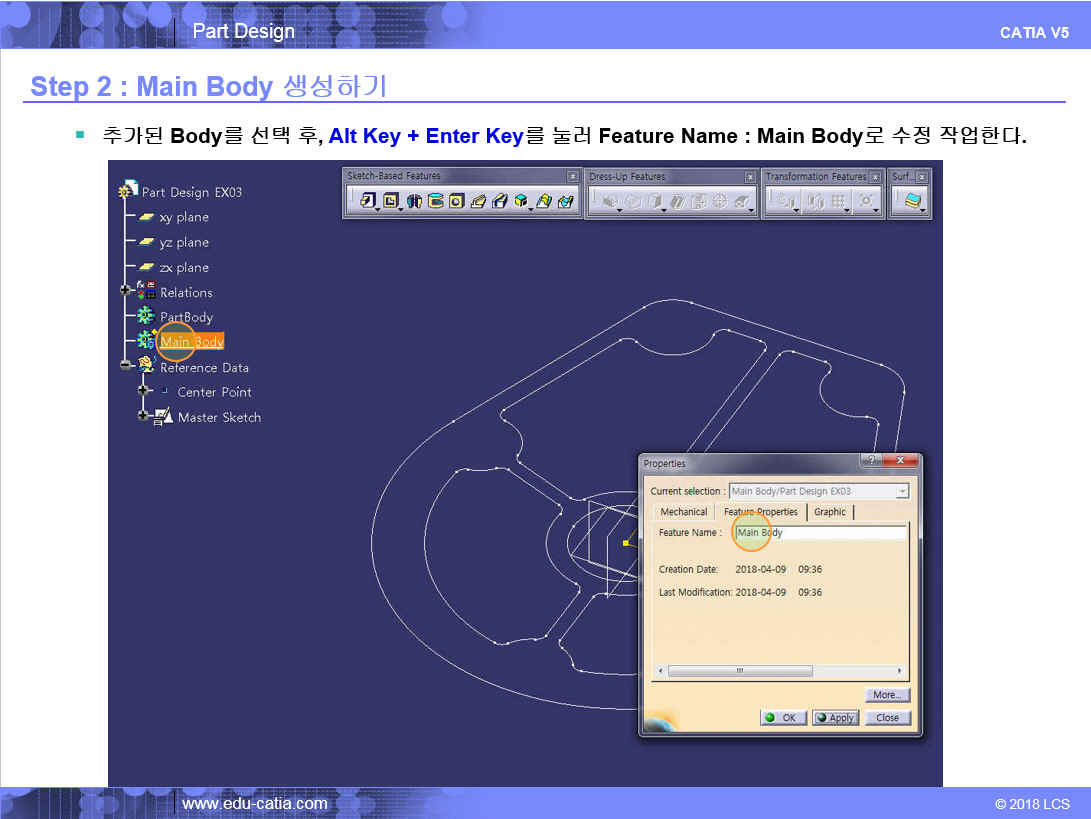Click Apply in Properties dialog
Image resolution: width=1091 pixels, height=819 pixels.
pyautogui.click(x=836, y=717)
